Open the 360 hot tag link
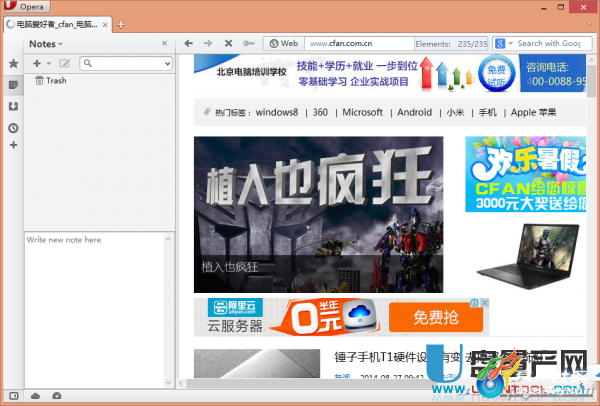600x406 pixels. pyautogui.click(x=320, y=113)
